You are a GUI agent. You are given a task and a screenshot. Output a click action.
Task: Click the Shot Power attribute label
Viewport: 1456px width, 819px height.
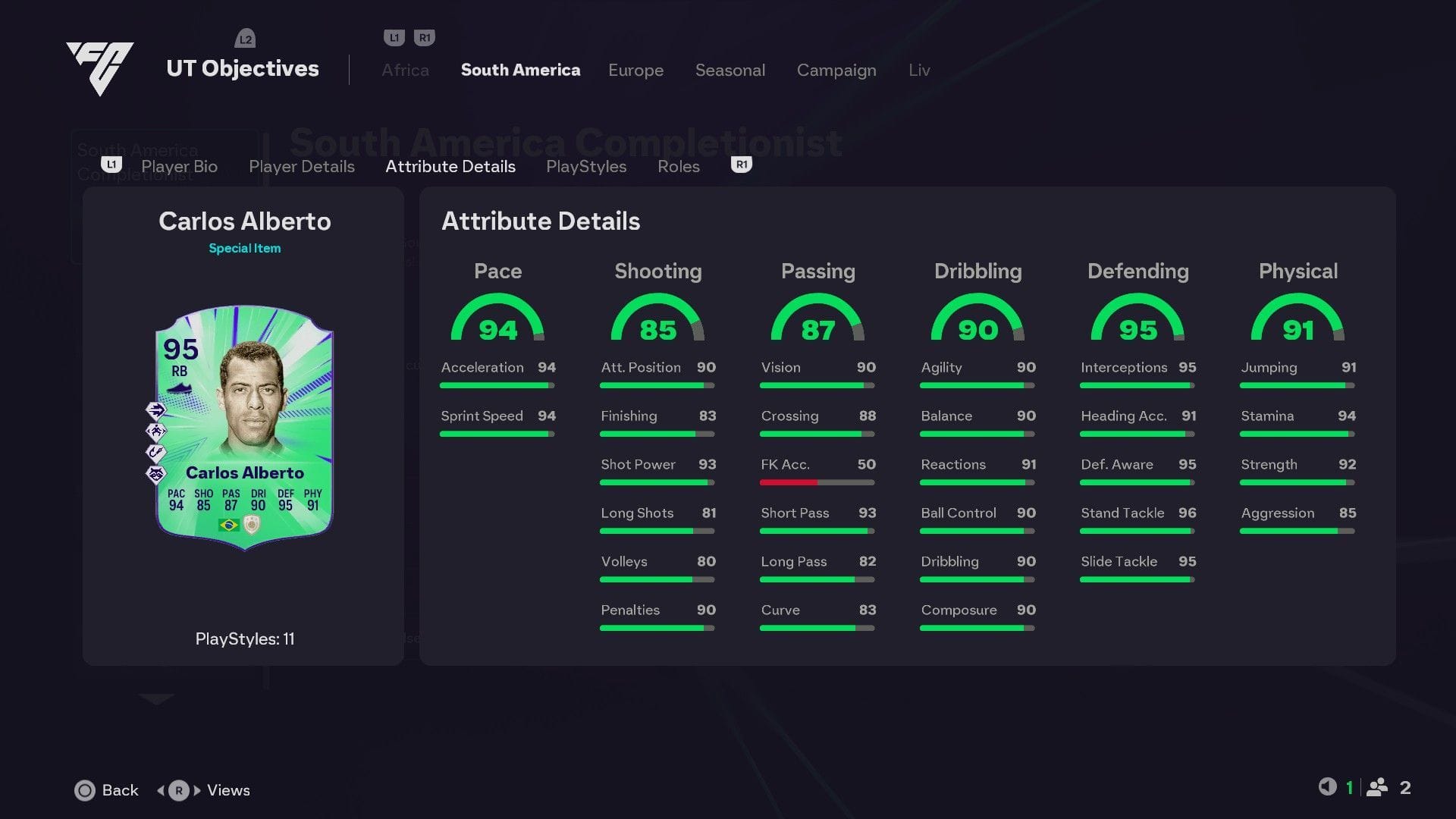[638, 464]
